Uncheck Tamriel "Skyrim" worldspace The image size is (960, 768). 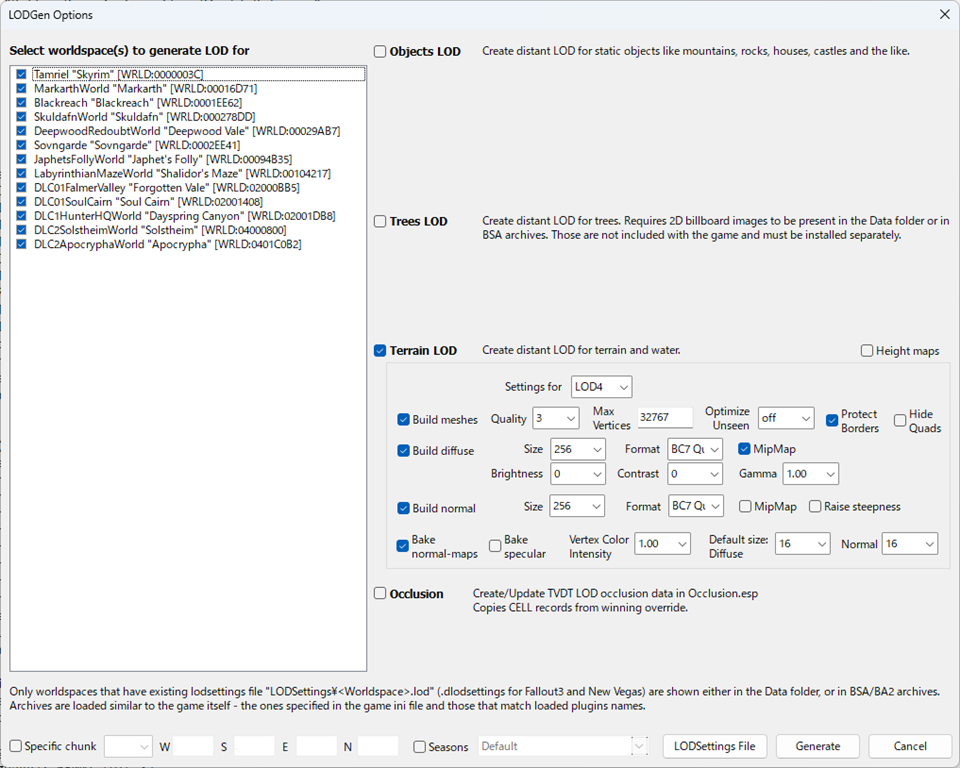pyautogui.click(x=21, y=74)
